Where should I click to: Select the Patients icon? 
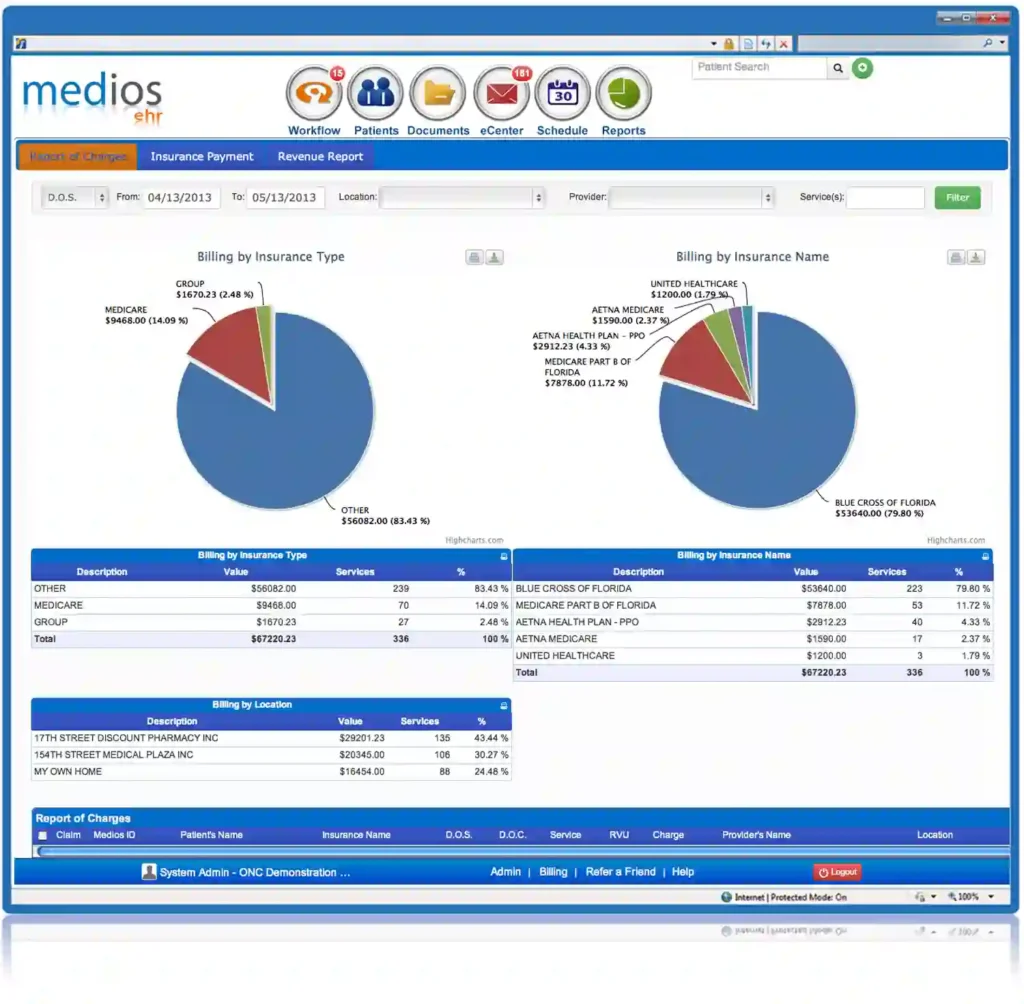[x=375, y=92]
